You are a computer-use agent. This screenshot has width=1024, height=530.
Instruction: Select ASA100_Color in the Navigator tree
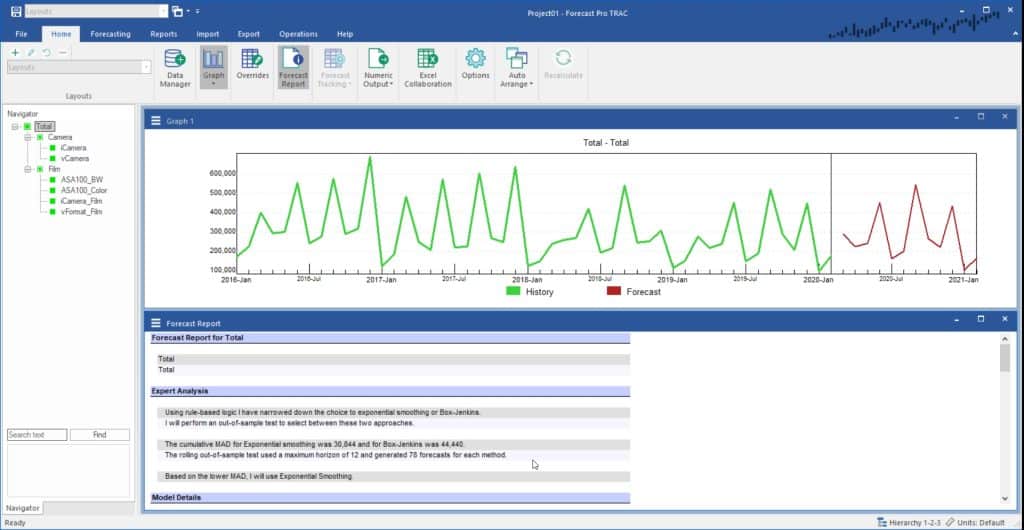pos(84,190)
